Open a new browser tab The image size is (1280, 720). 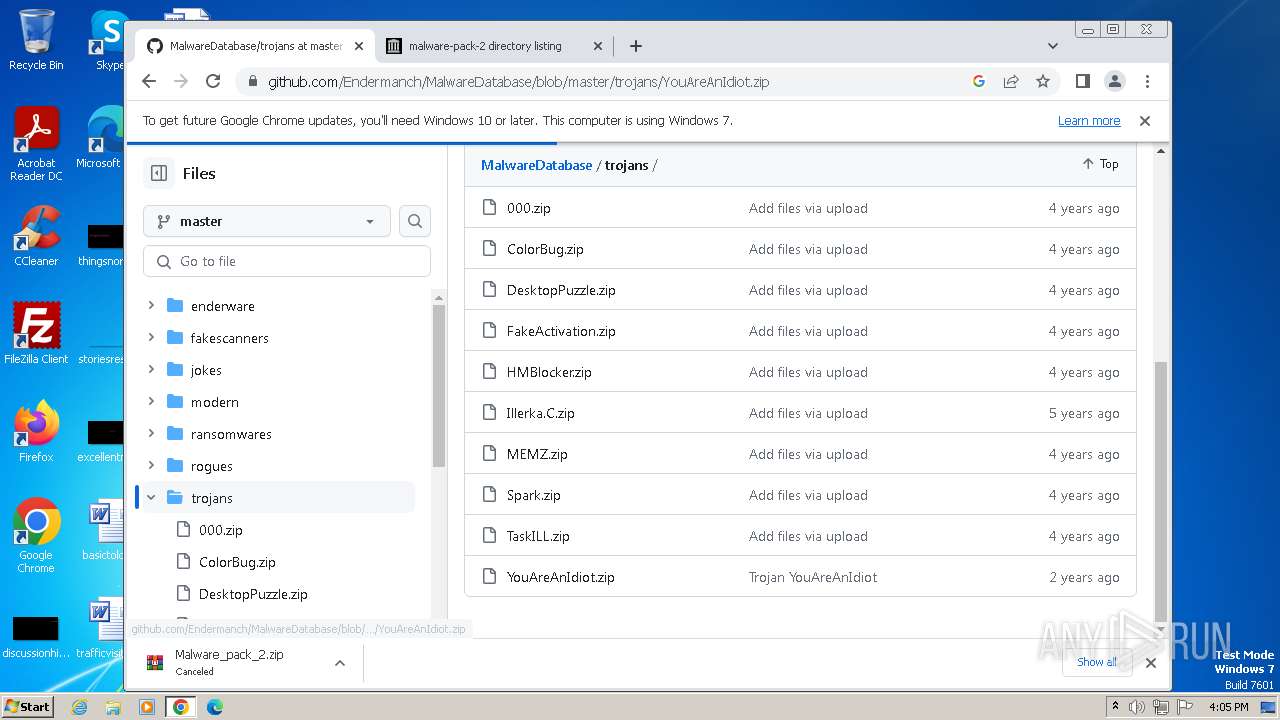636,46
